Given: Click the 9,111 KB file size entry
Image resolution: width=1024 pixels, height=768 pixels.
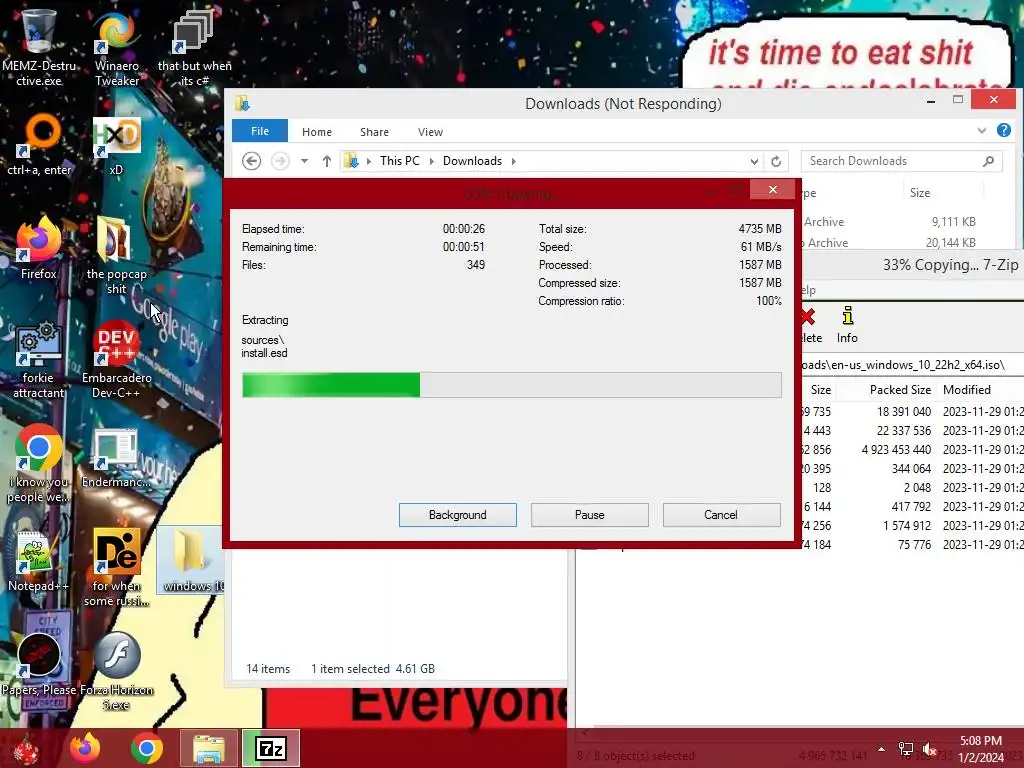Looking at the screenshot, I should [x=953, y=222].
